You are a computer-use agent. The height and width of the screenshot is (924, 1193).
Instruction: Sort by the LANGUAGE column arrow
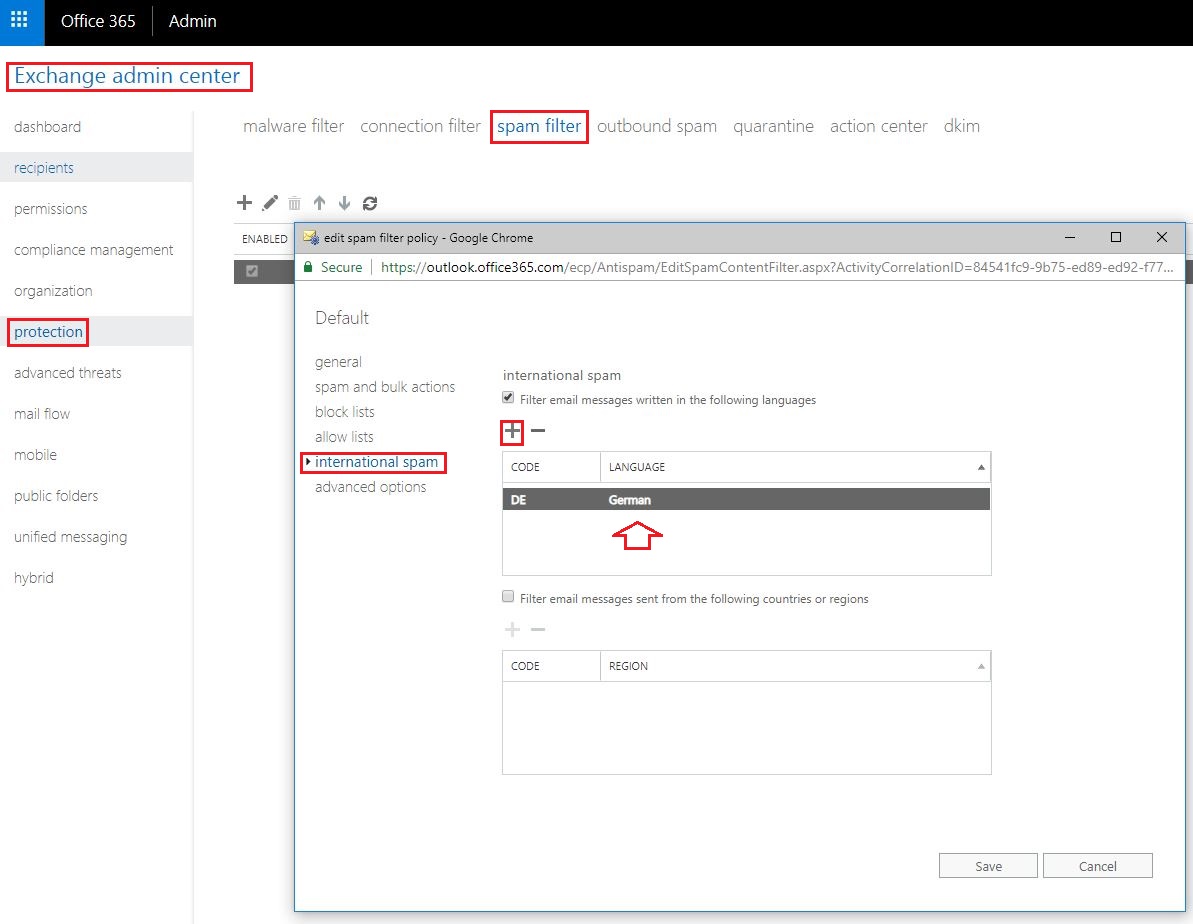981,467
